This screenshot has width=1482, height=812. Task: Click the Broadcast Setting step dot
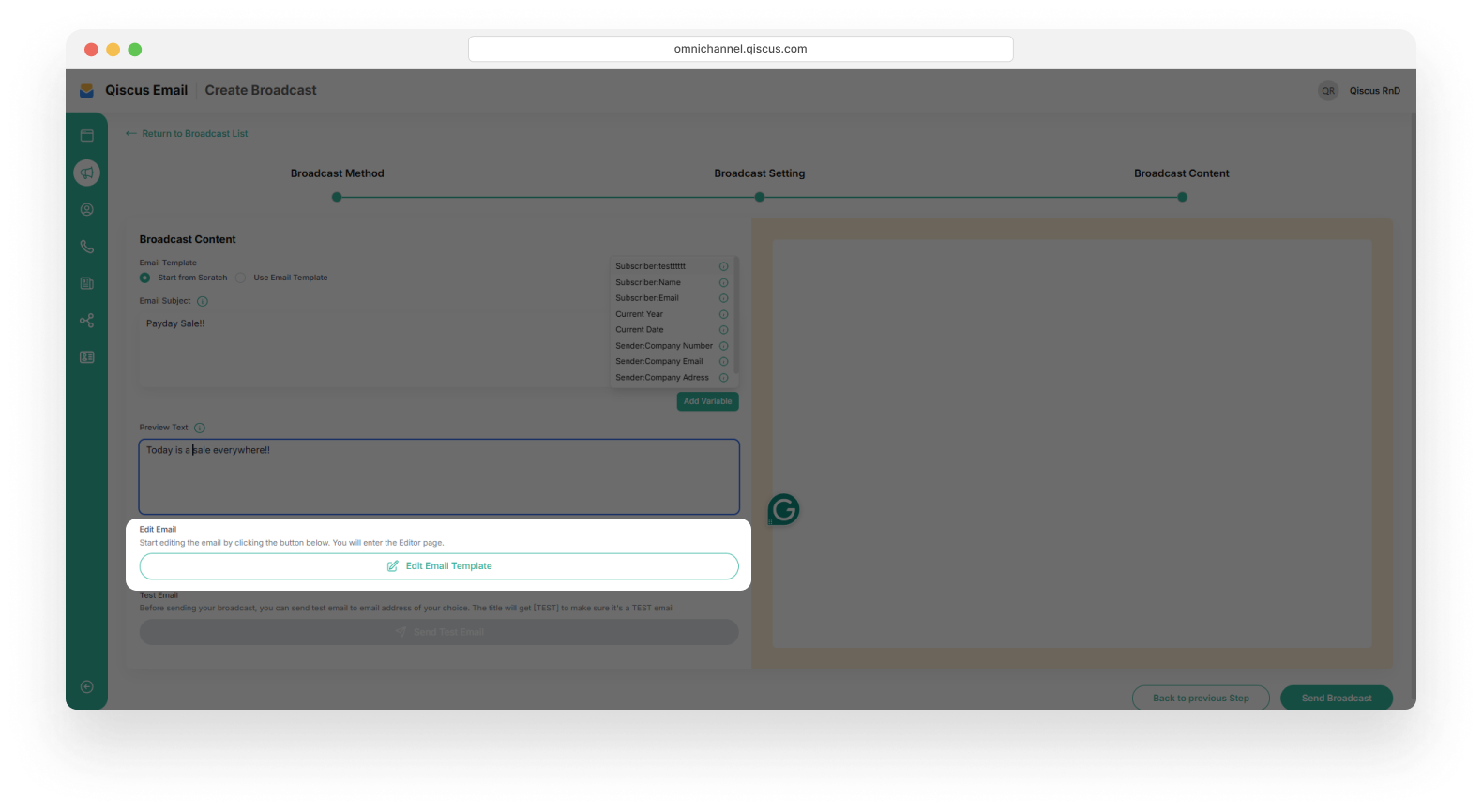point(760,197)
